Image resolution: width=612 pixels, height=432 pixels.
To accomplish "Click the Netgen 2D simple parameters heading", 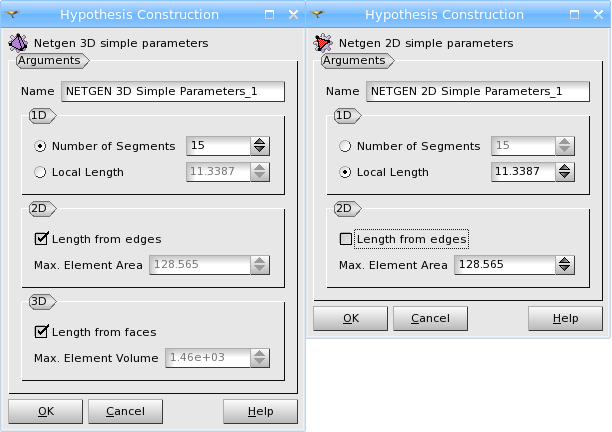I will [x=426, y=43].
